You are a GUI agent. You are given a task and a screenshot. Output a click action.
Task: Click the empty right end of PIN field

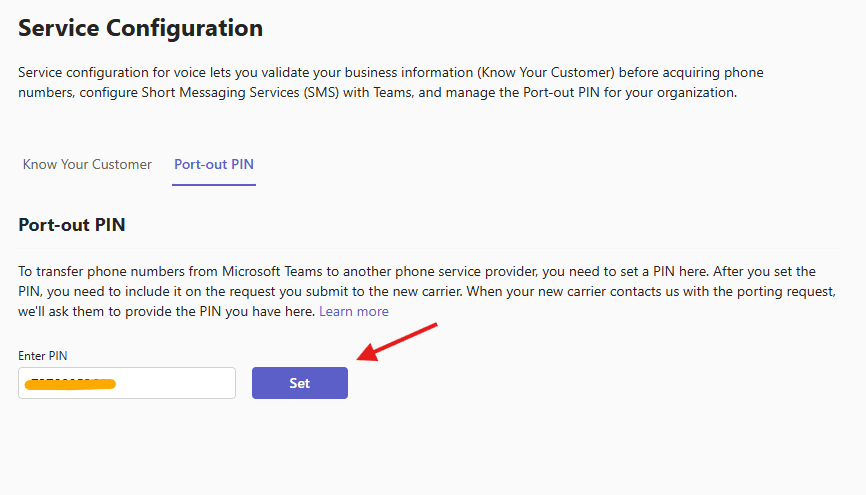pyautogui.click(x=200, y=383)
